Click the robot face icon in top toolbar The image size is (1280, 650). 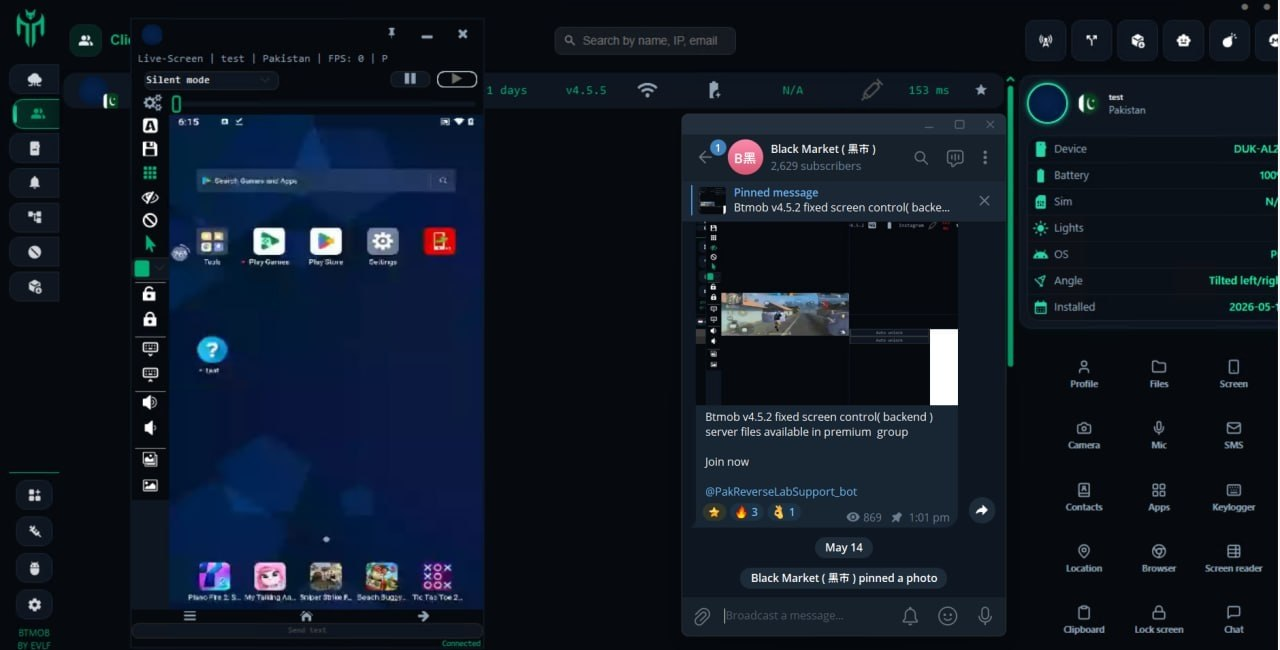point(1184,41)
